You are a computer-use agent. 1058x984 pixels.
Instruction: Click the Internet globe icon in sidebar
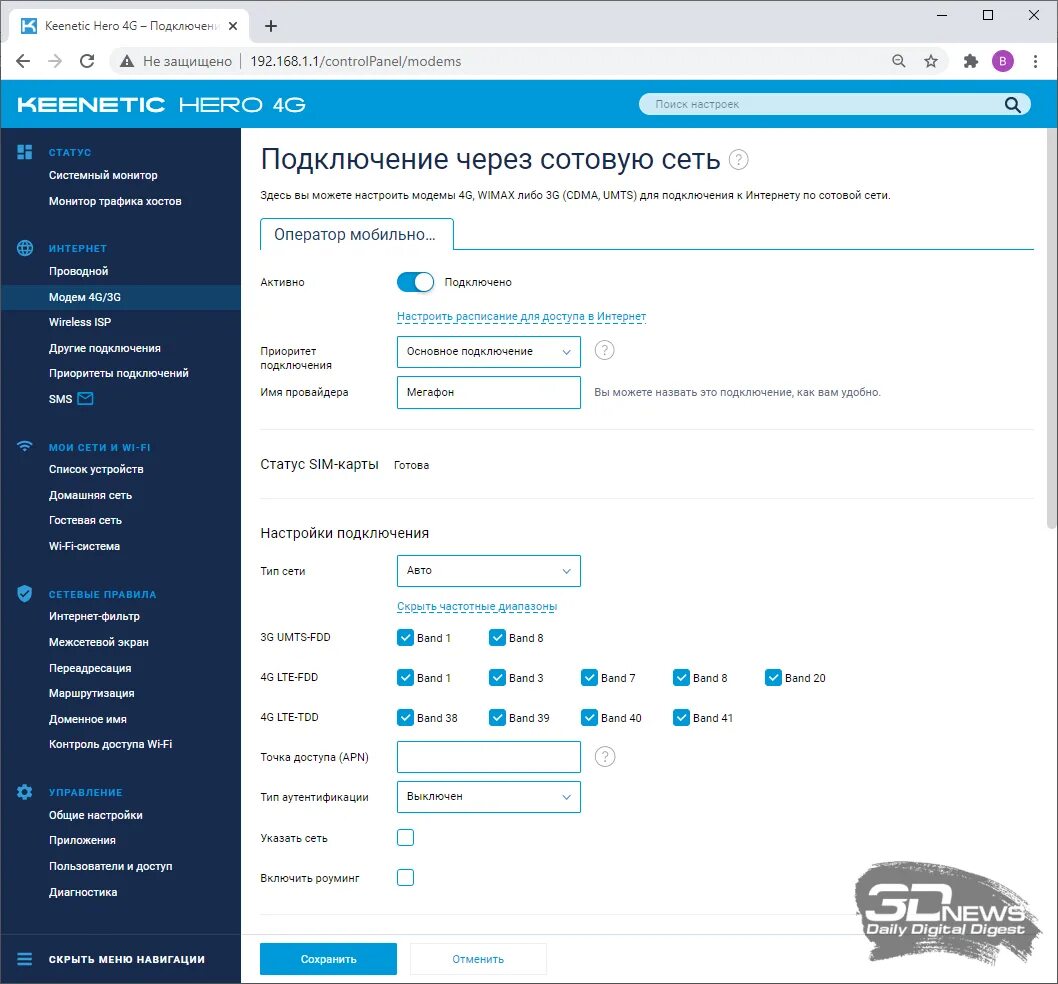click(24, 248)
